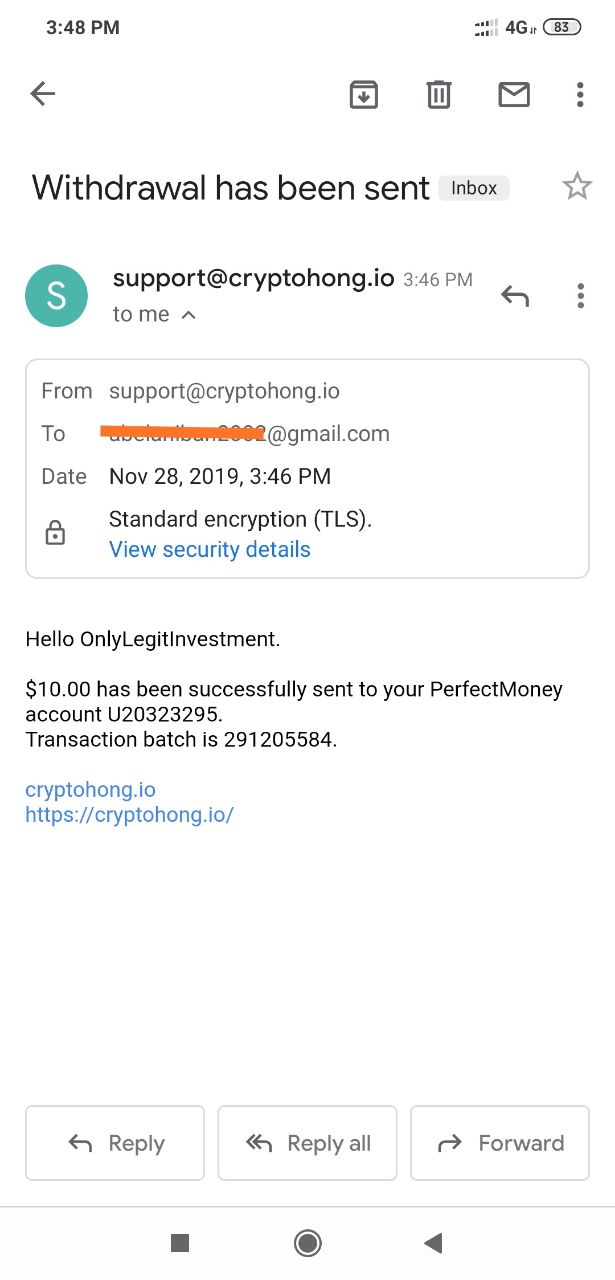
Task: Open the top overflow menu
Action: pyautogui.click(x=580, y=94)
